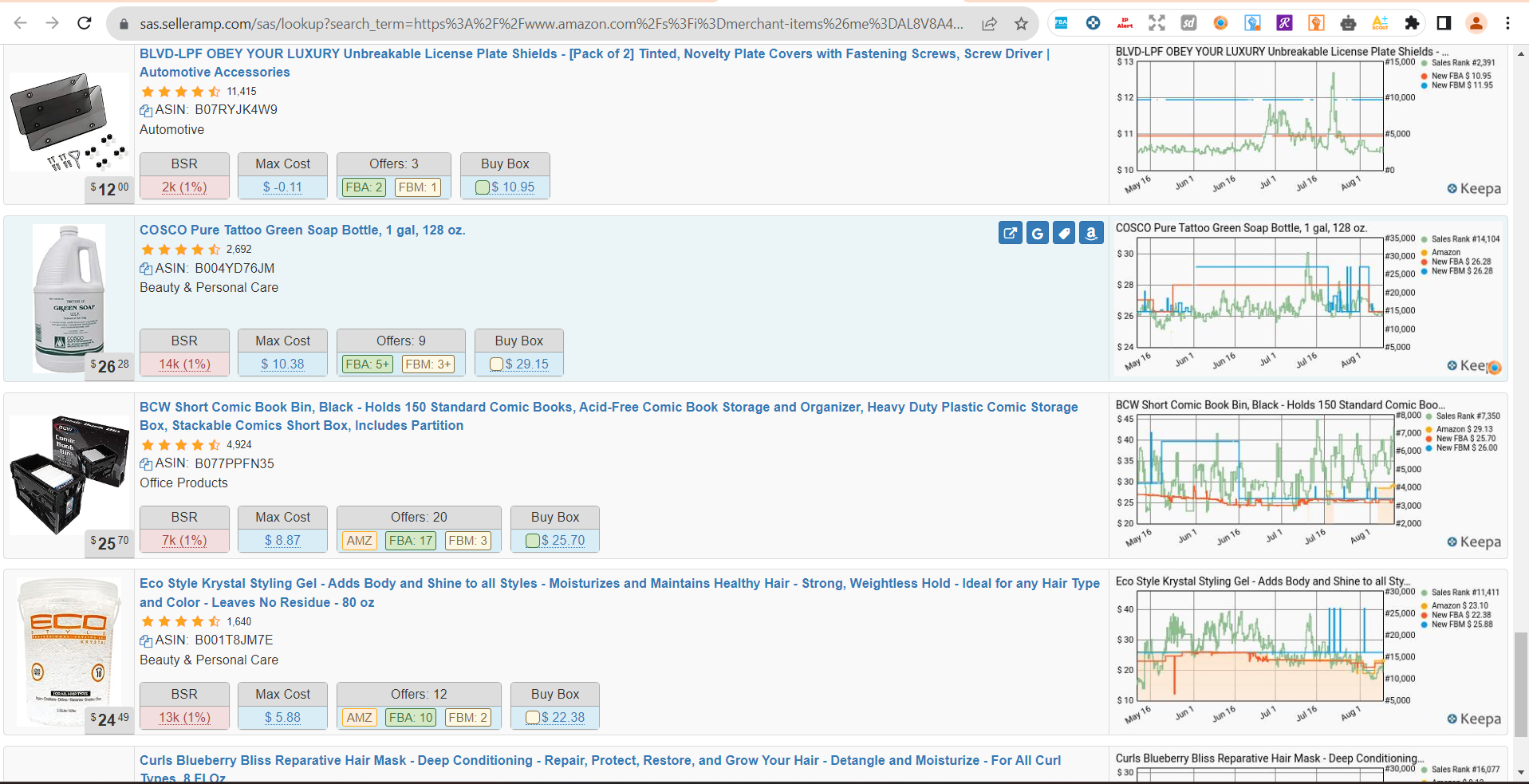Click the Eco Style gel tub image

tap(69, 651)
